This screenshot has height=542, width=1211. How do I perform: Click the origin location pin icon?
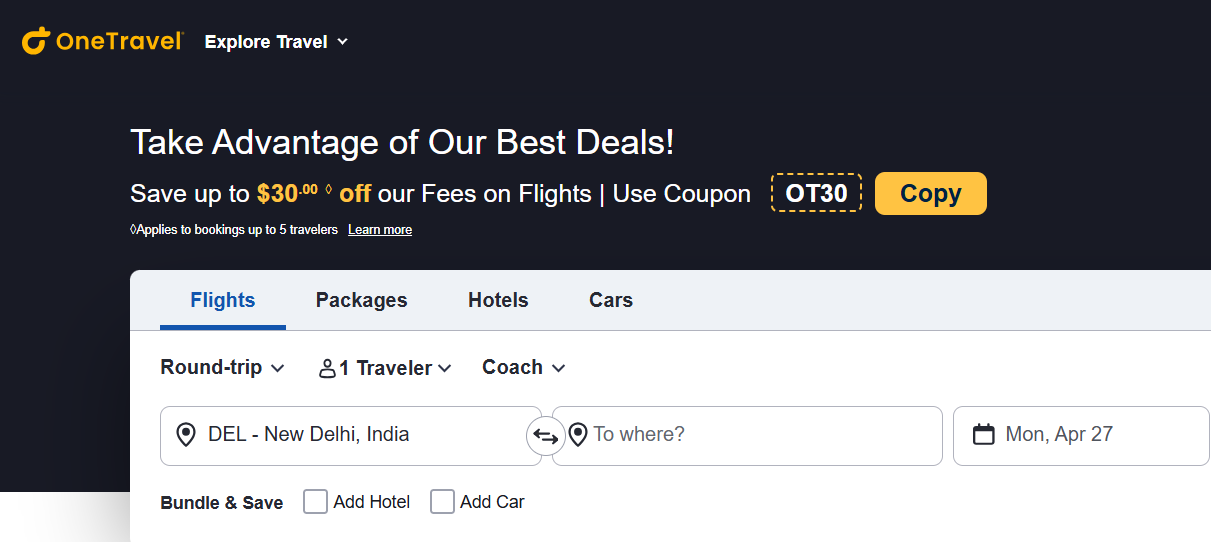[185, 435]
